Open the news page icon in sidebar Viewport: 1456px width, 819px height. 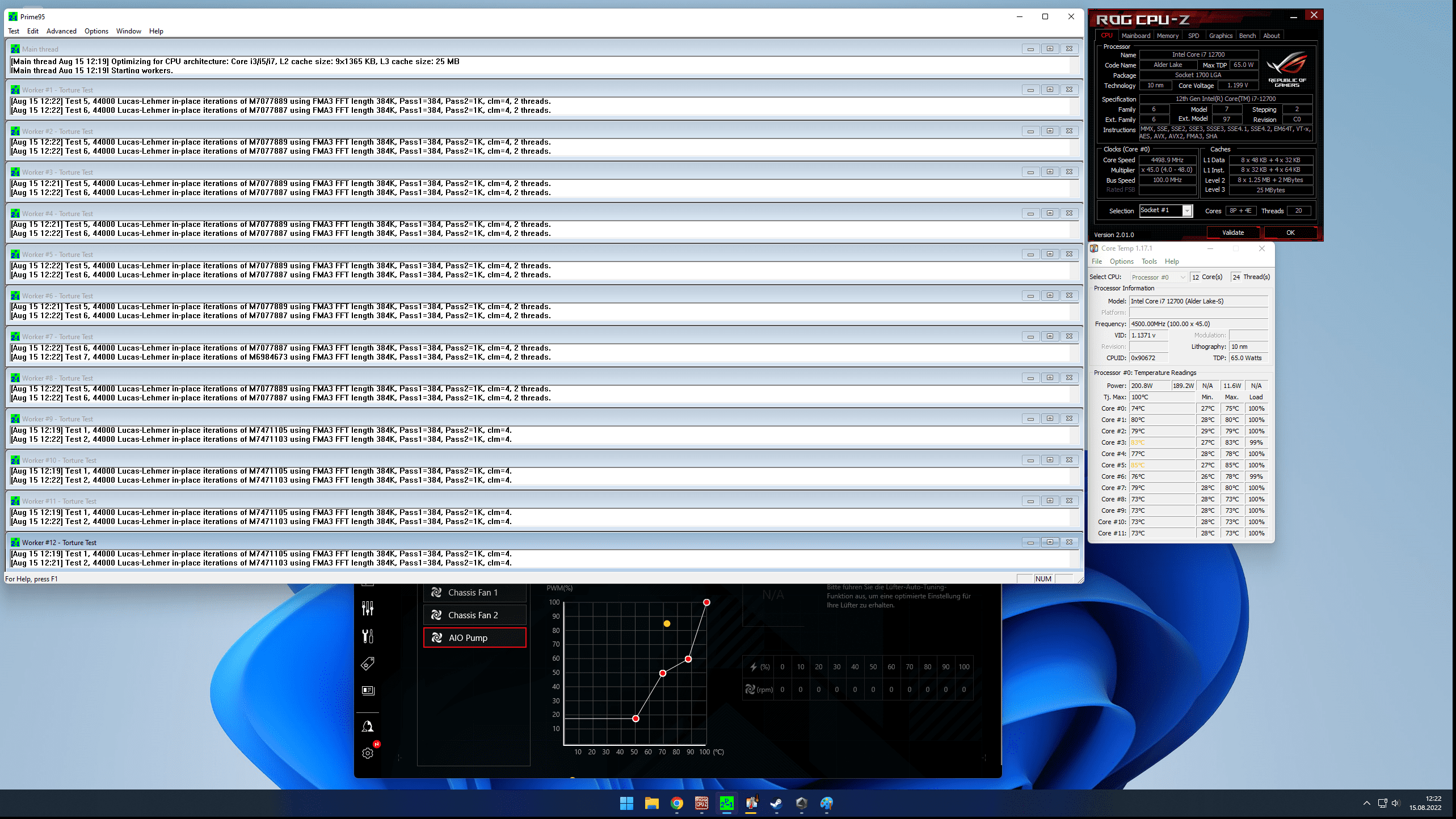click(x=368, y=690)
